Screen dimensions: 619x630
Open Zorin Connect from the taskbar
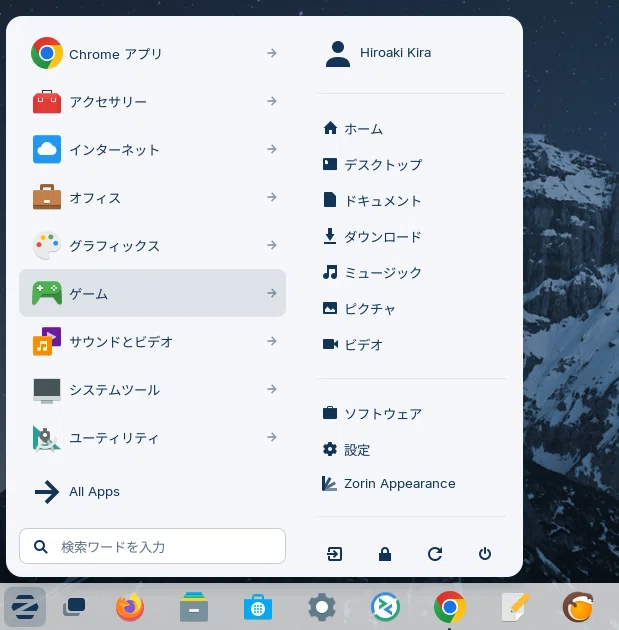point(386,607)
